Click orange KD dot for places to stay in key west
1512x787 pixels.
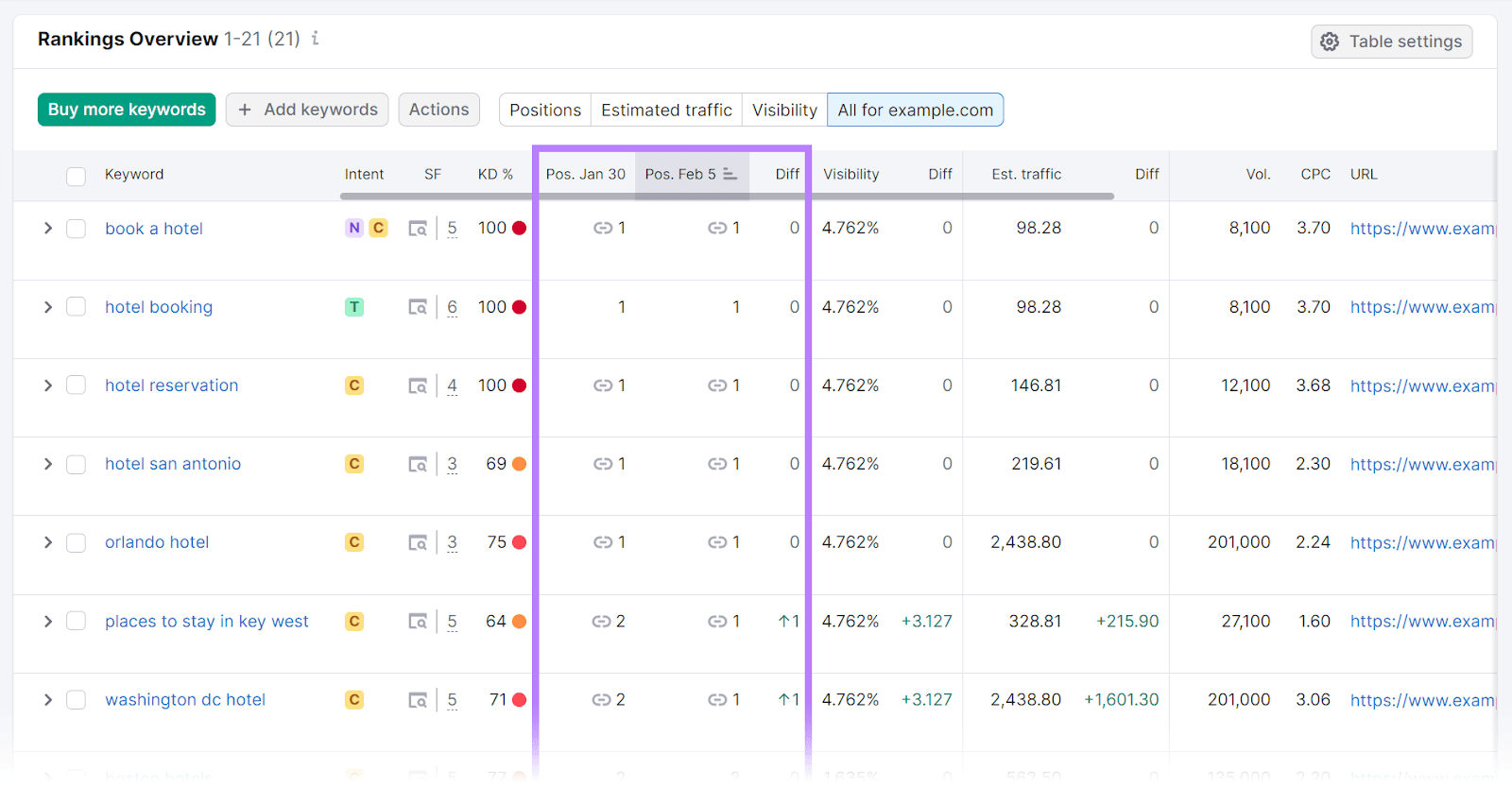(519, 622)
